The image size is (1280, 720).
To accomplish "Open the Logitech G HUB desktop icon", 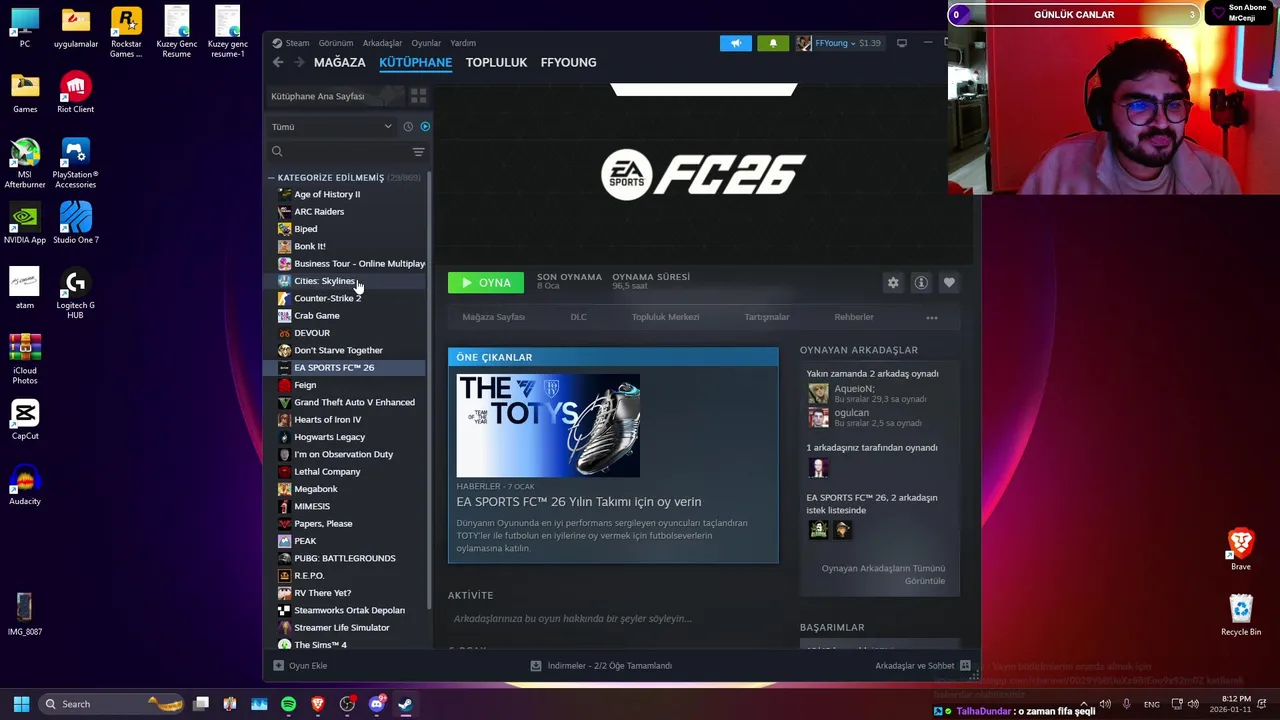I will pos(75,294).
